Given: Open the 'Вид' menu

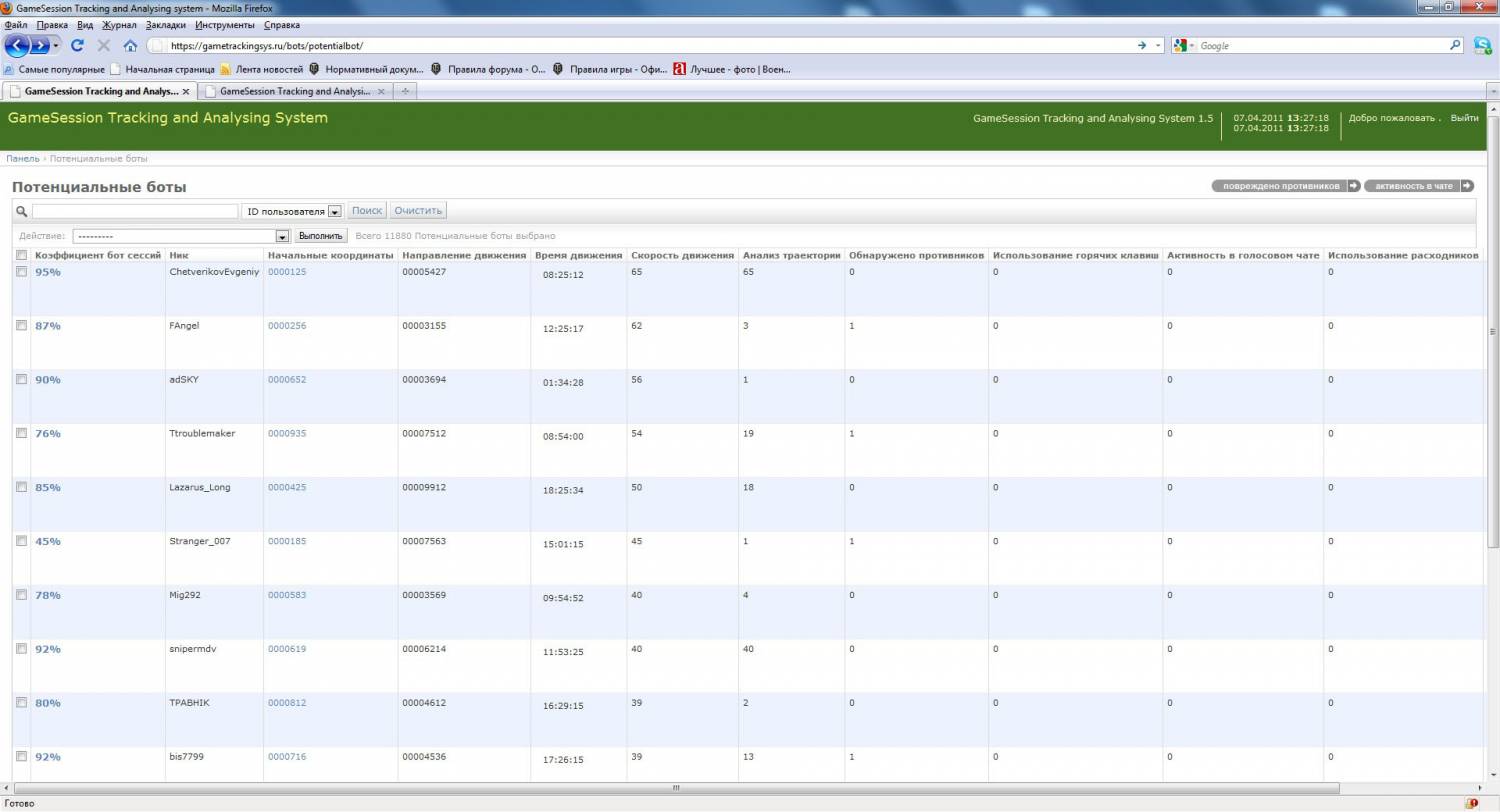Looking at the screenshot, I should point(85,24).
